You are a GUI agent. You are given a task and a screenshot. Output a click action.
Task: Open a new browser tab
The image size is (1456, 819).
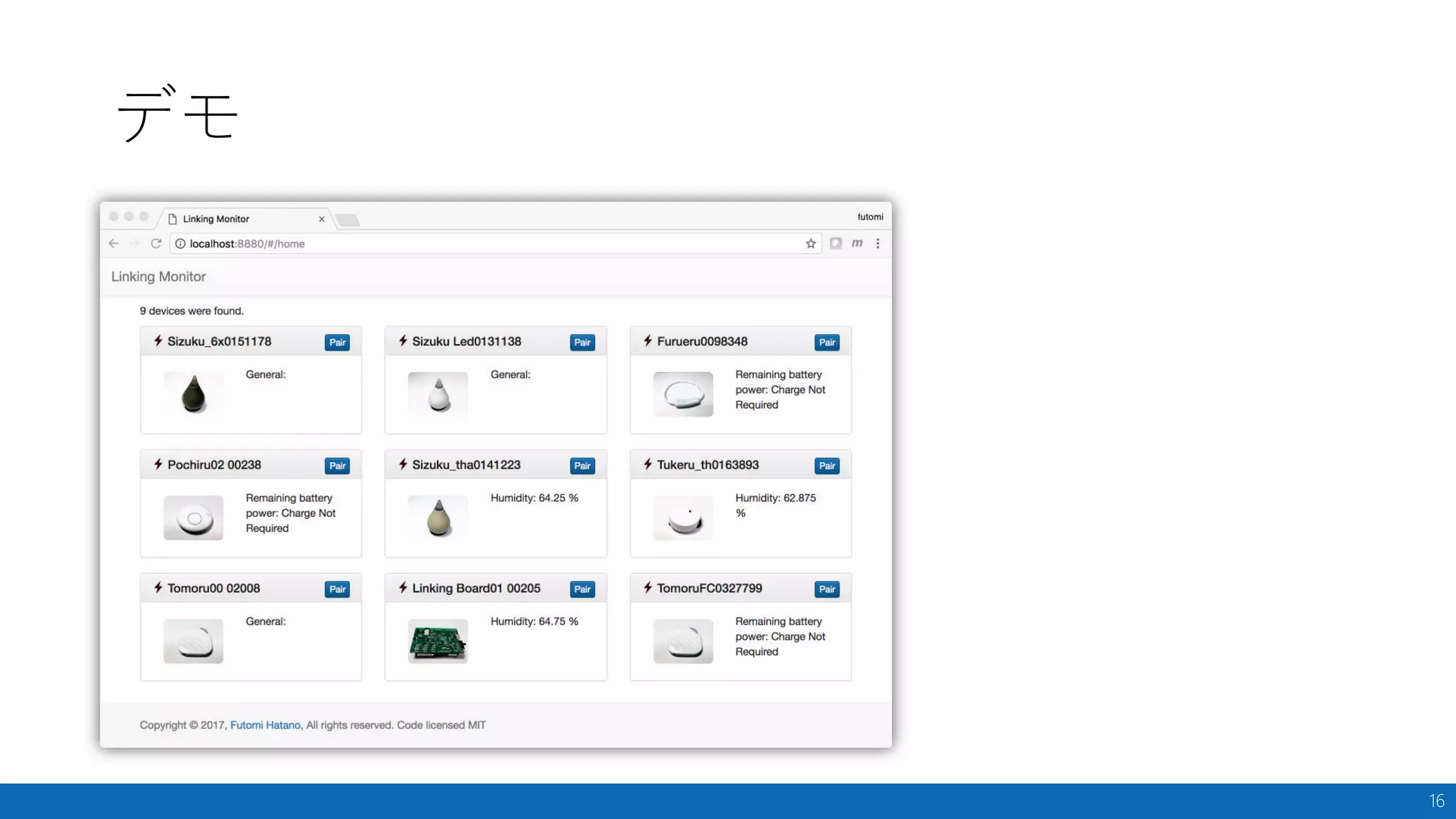pyautogui.click(x=348, y=220)
